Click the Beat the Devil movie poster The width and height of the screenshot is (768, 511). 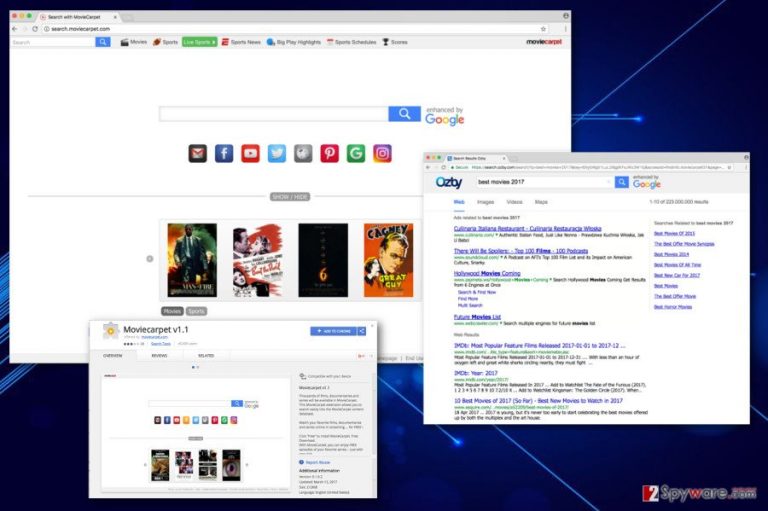click(258, 260)
